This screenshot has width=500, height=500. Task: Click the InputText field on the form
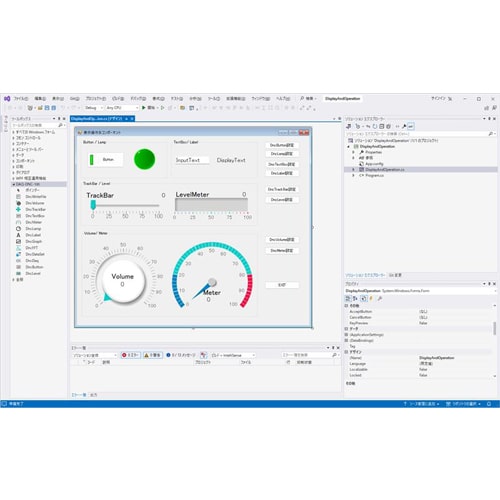[x=192, y=160]
